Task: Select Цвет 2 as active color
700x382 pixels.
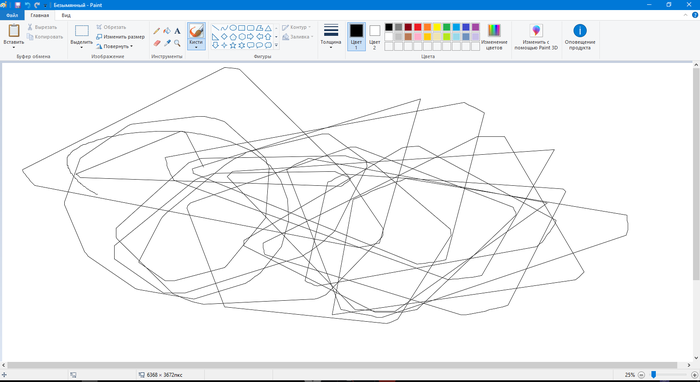Action: click(x=375, y=37)
